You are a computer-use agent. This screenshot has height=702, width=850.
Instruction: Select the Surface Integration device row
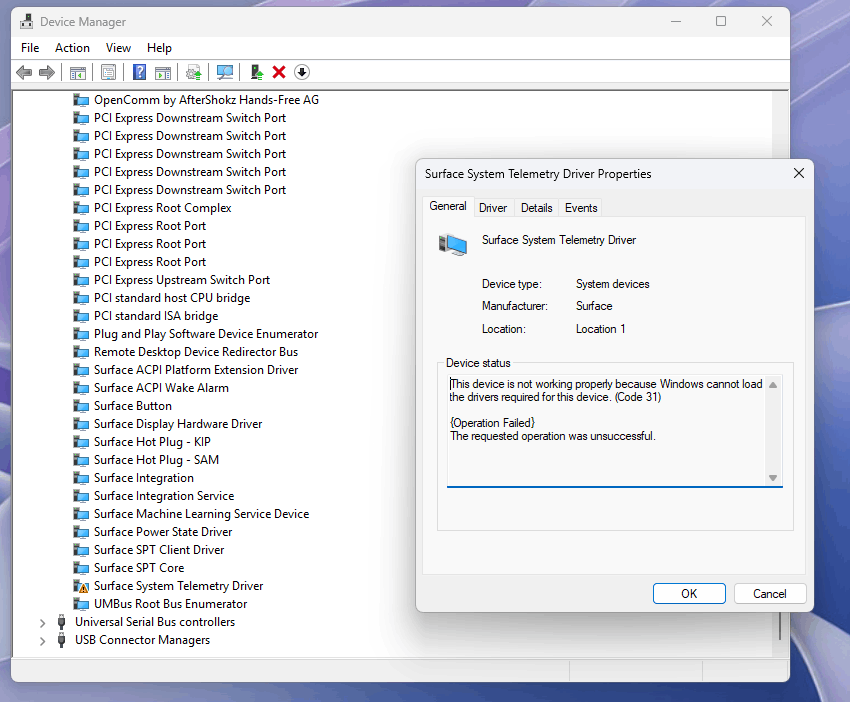(x=144, y=478)
